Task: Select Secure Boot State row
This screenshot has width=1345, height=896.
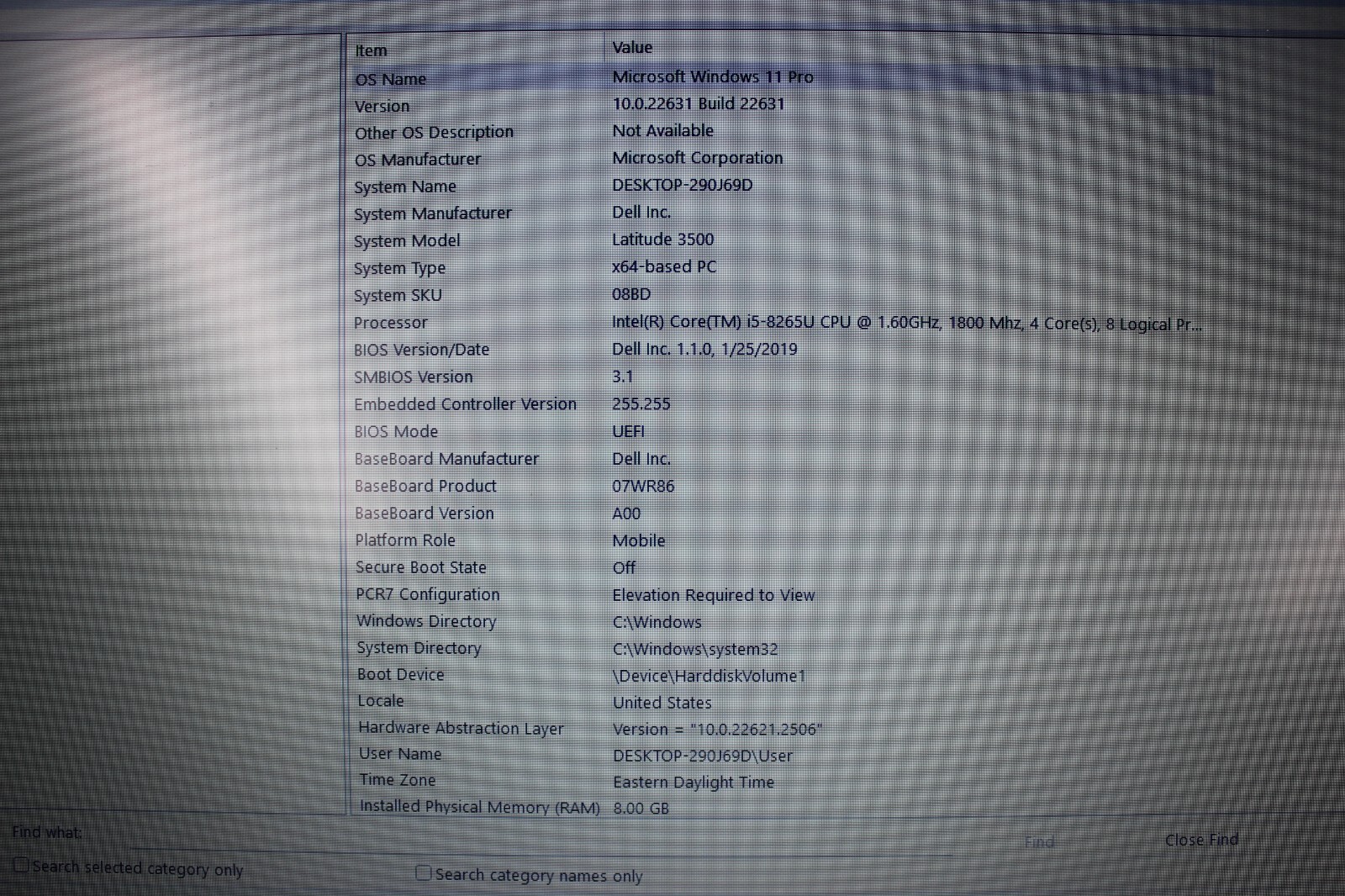Action: pos(421,567)
